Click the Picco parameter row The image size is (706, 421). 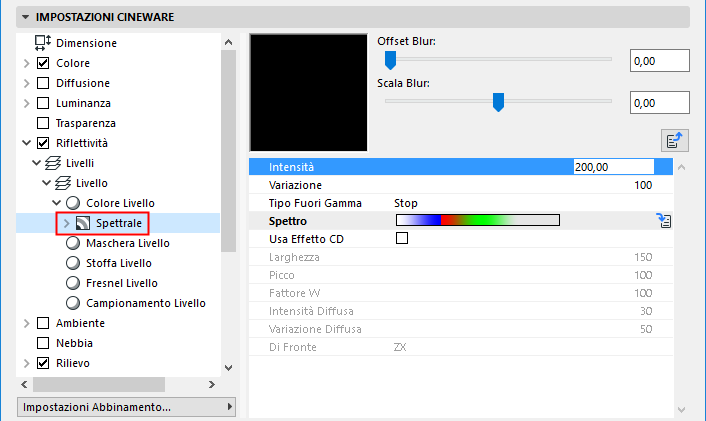pos(461,275)
